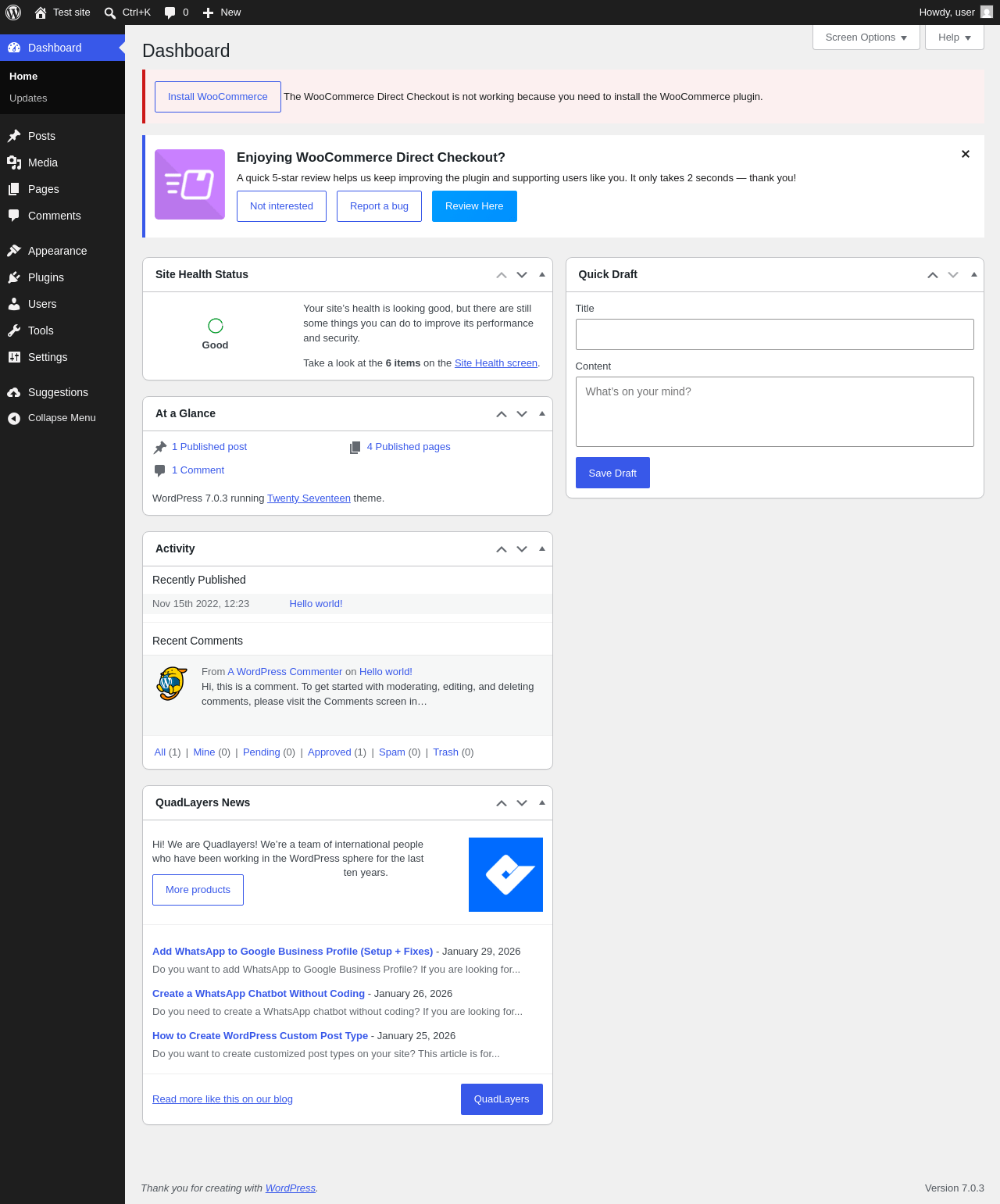Expand the Screen Options dropdown
The width and height of the screenshot is (1000, 1204).
(x=866, y=38)
